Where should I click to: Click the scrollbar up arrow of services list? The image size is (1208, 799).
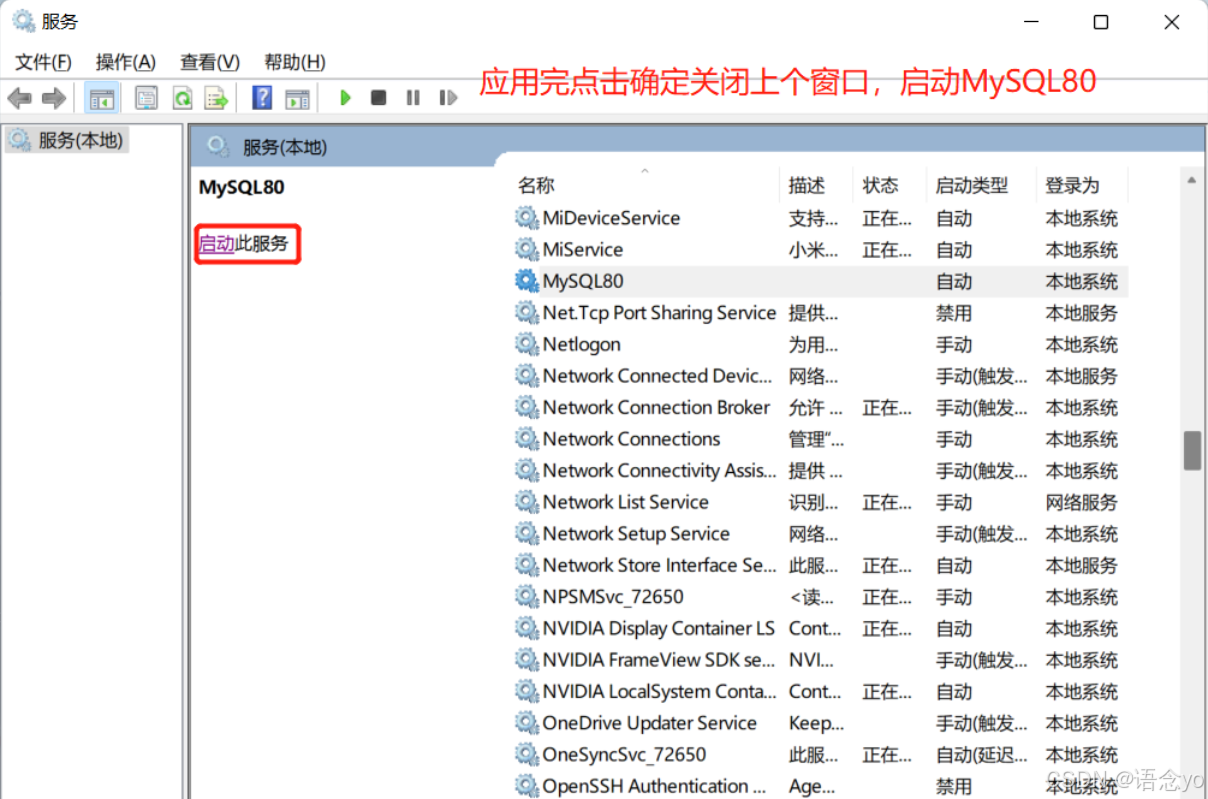click(x=1192, y=180)
